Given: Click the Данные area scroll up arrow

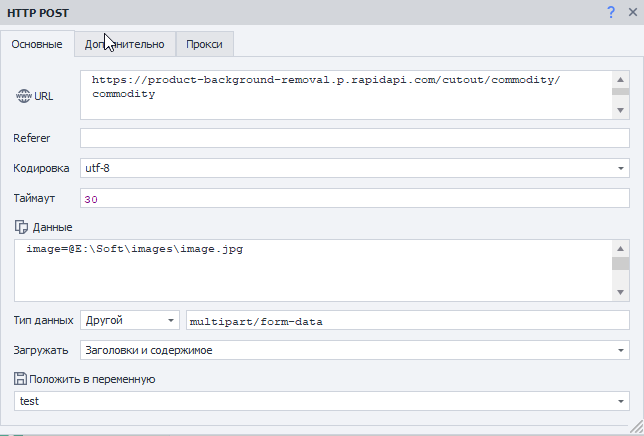Looking at the screenshot, I should 620,247.
